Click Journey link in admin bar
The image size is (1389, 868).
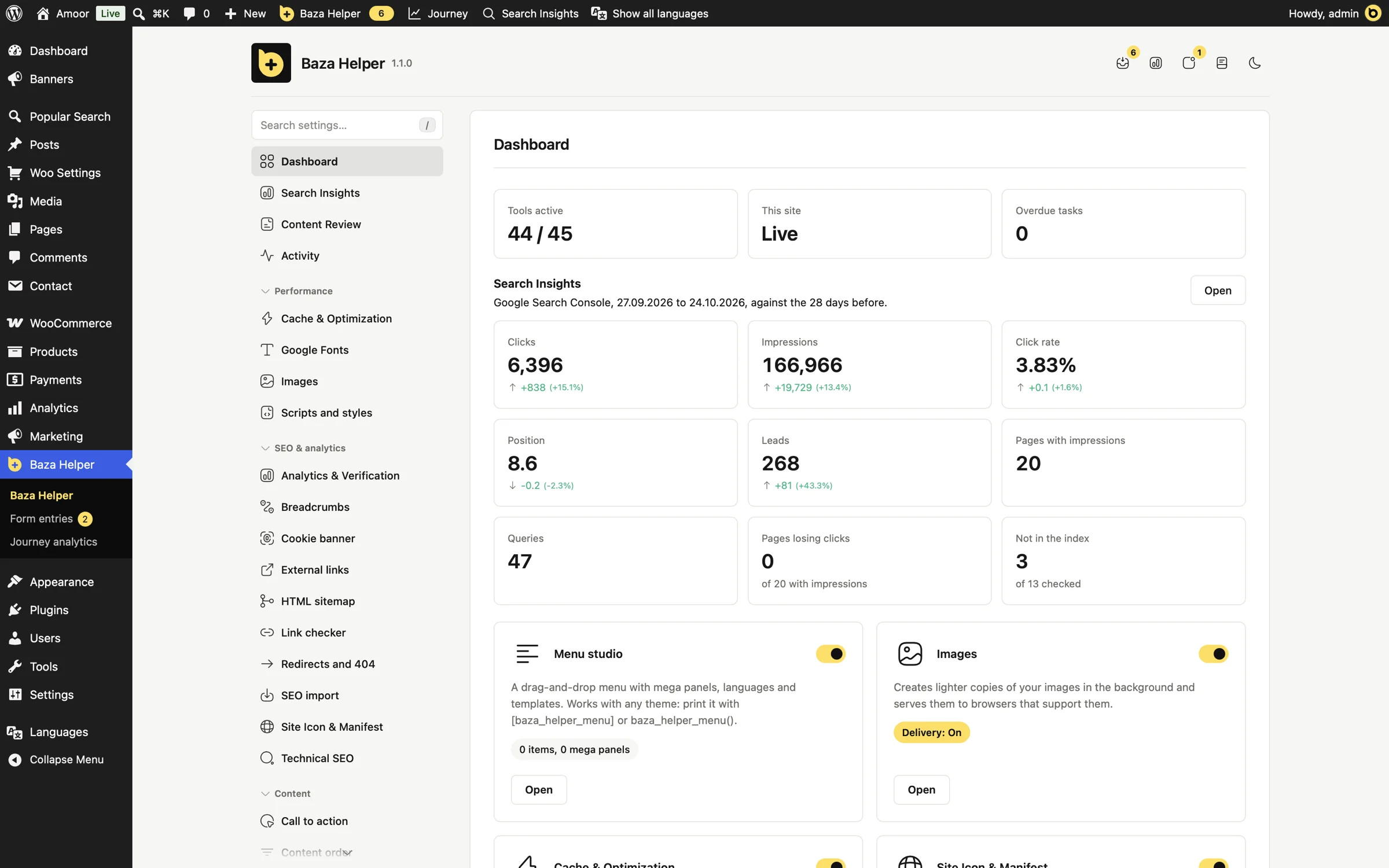click(x=438, y=13)
